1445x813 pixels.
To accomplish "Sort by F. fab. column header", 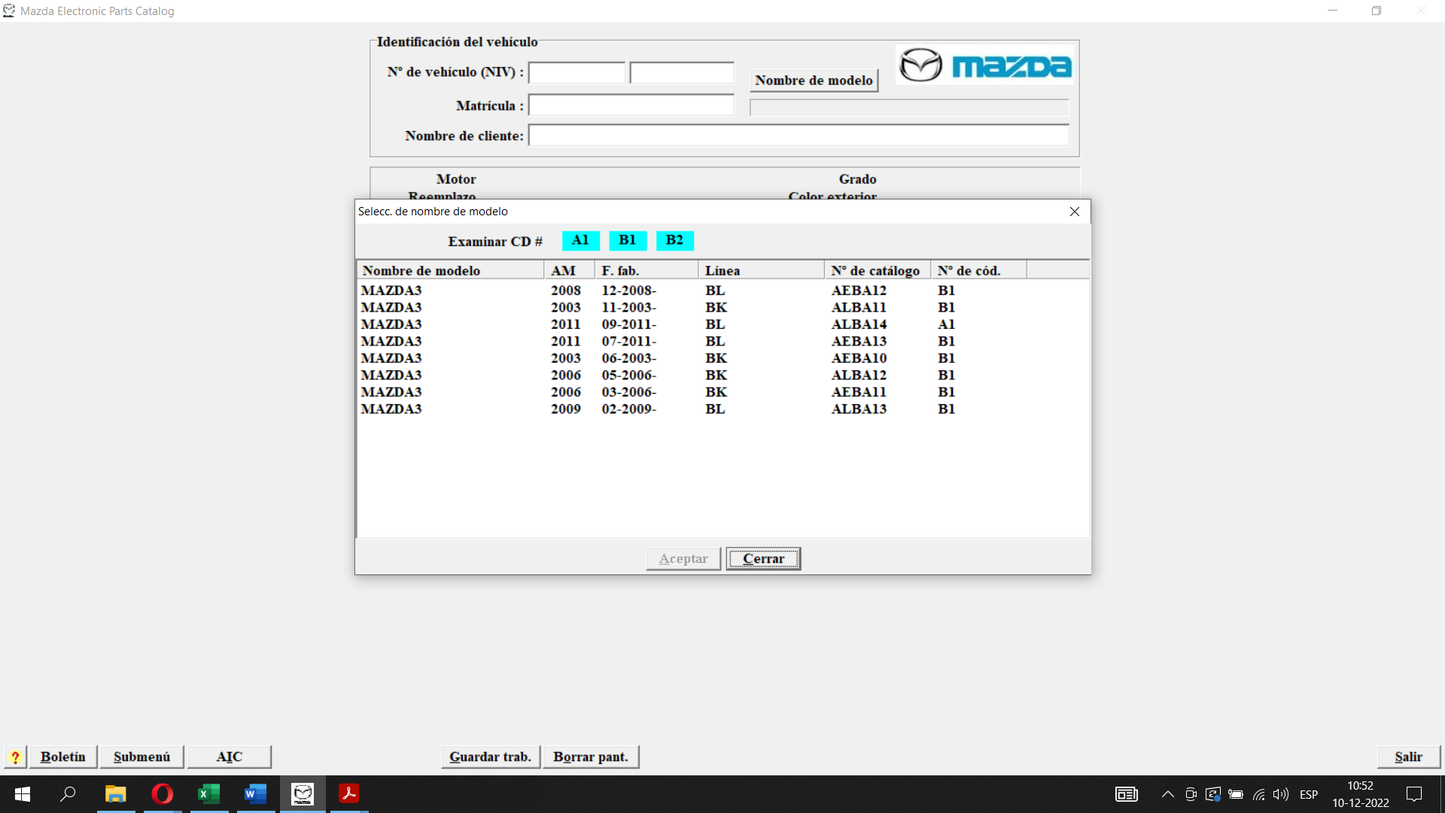I will coord(647,270).
